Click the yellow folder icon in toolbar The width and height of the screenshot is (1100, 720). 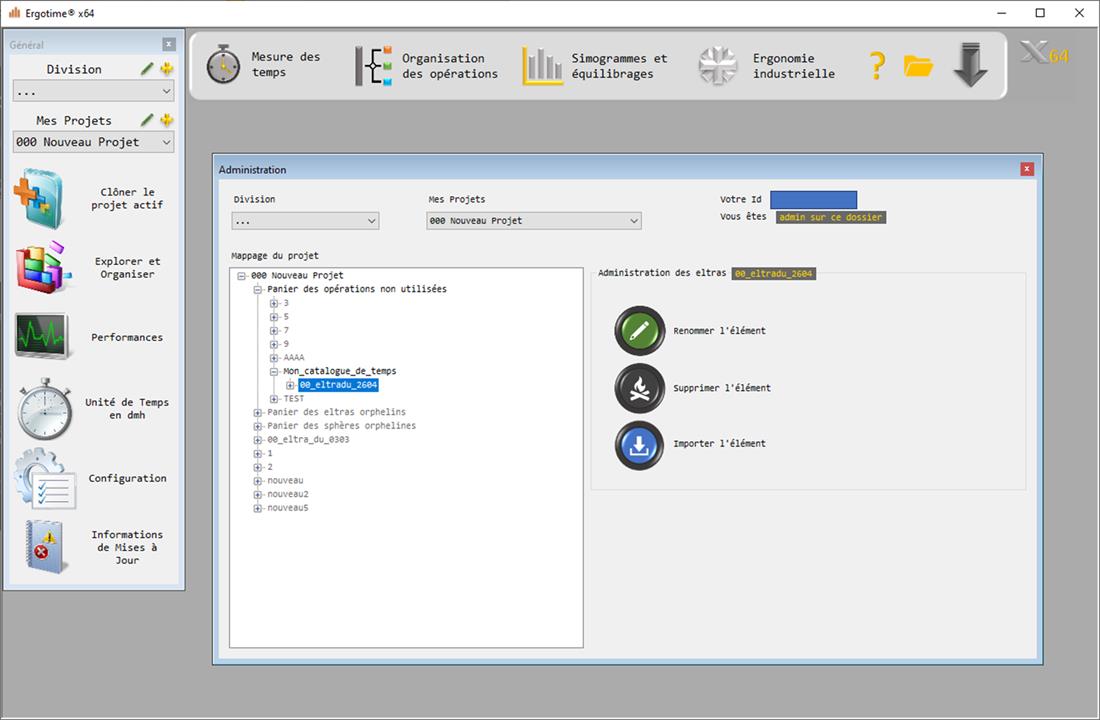[918, 66]
